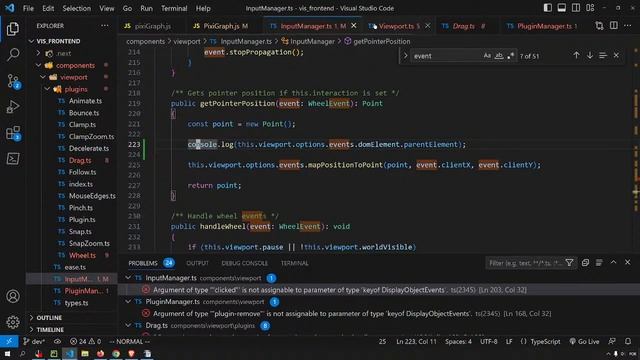Viewport: 640px width, 360px height.
Task: Collapse the components folder
Action: click(x=38, y=65)
